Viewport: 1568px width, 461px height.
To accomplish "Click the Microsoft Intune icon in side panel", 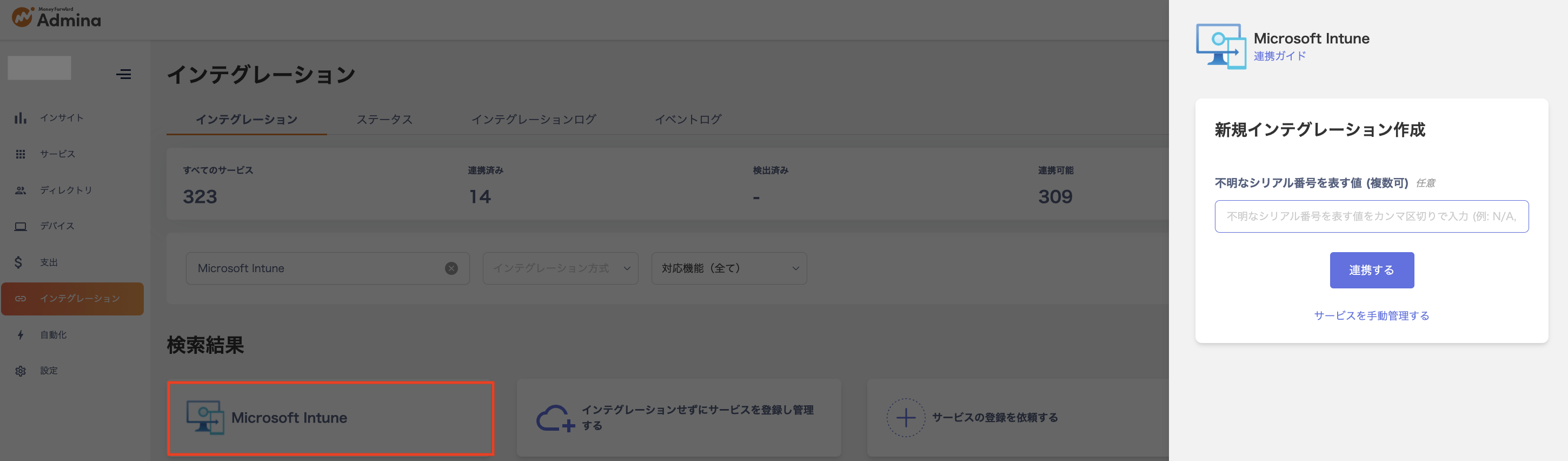I will coord(1220,47).
